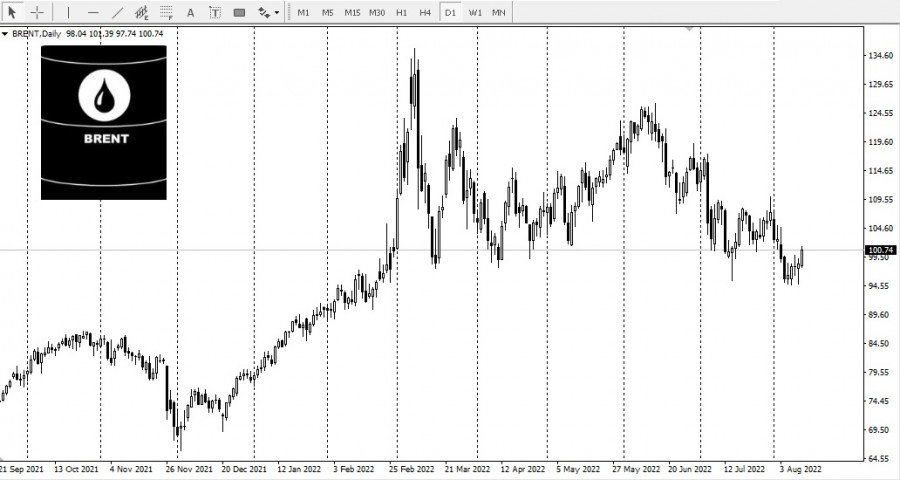Click the active D1 timeframe button
The image size is (900, 480).
pyautogui.click(x=450, y=12)
